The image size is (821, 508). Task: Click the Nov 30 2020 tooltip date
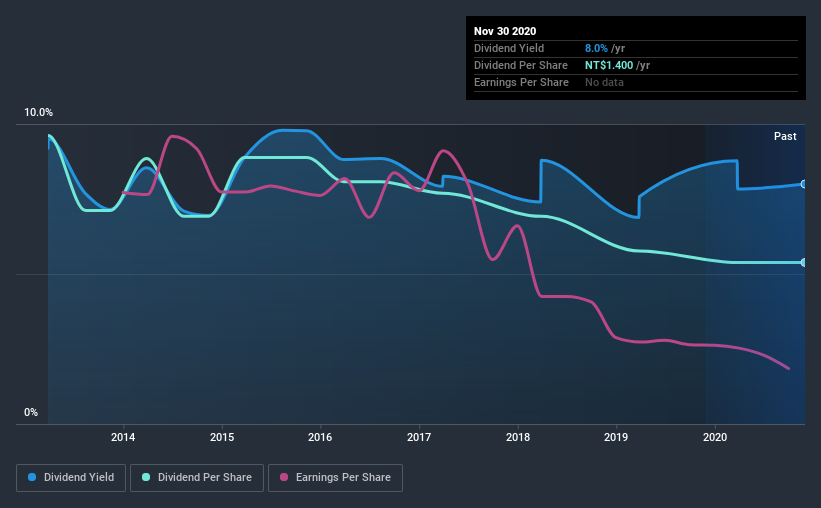(x=505, y=31)
